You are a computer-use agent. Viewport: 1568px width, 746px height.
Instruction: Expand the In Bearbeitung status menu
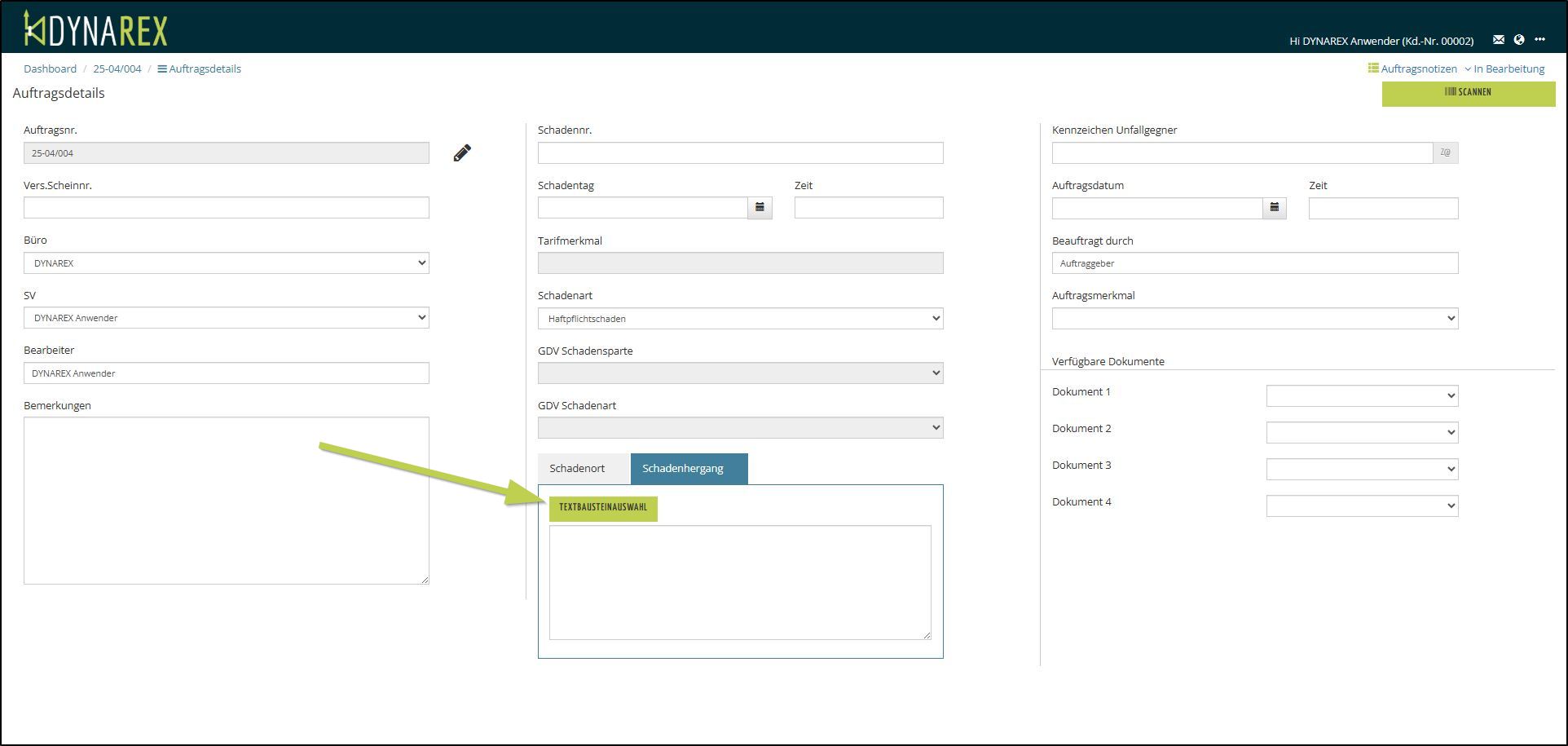click(1504, 68)
